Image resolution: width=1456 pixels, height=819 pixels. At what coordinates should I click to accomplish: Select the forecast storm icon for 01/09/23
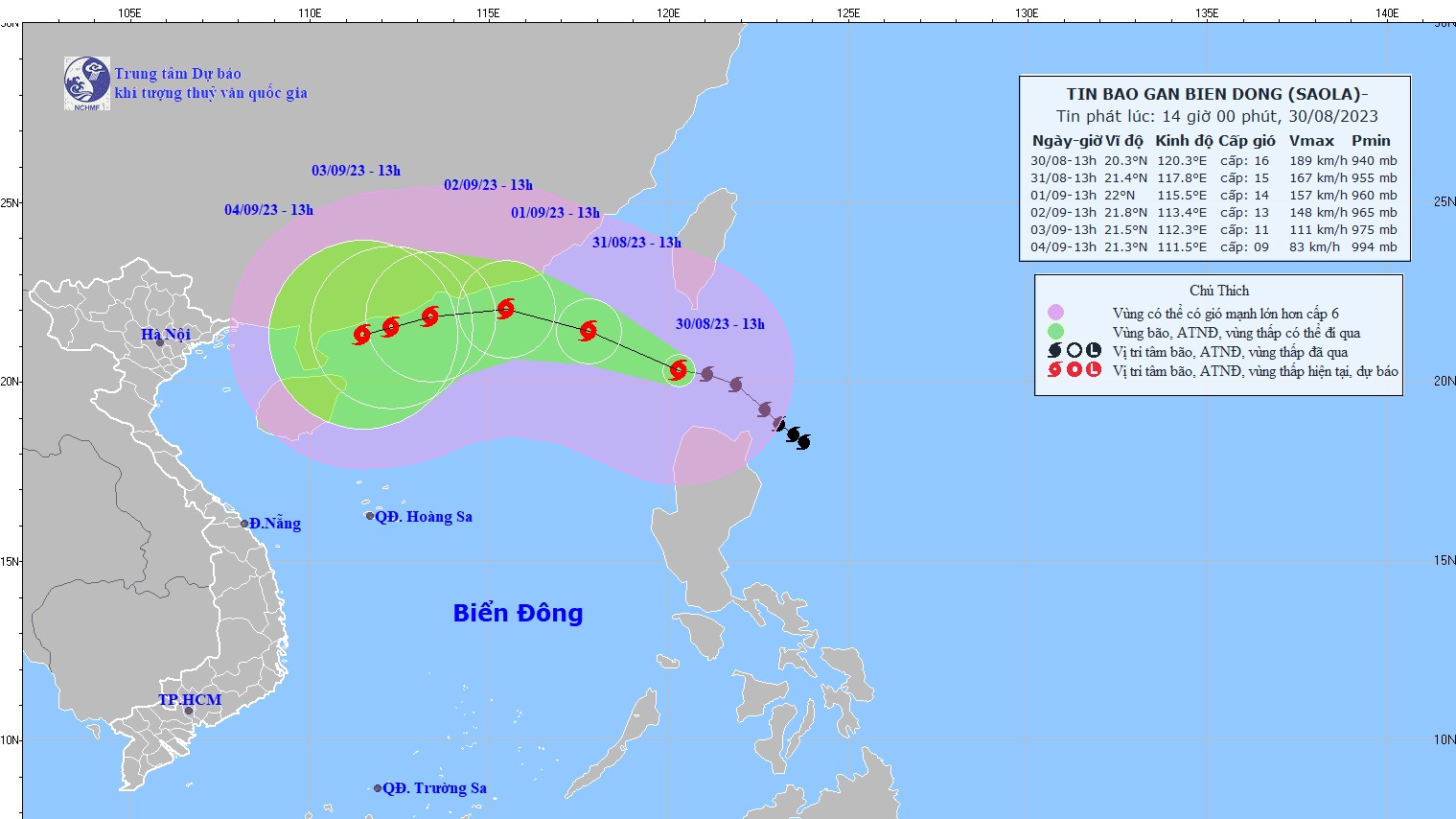point(506,309)
